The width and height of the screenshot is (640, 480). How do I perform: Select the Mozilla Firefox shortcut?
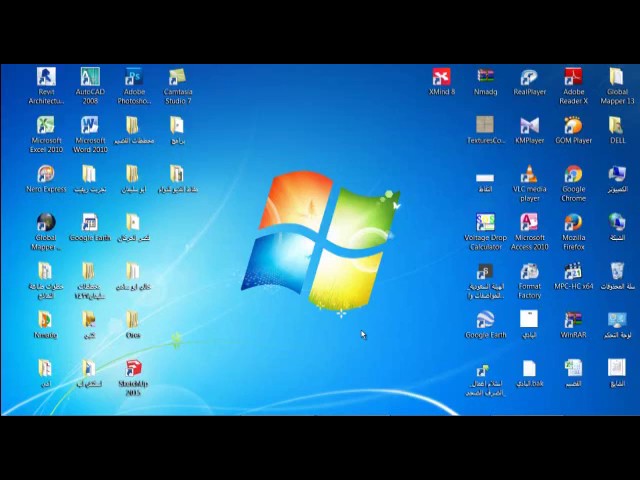click(x=573, y=231)
